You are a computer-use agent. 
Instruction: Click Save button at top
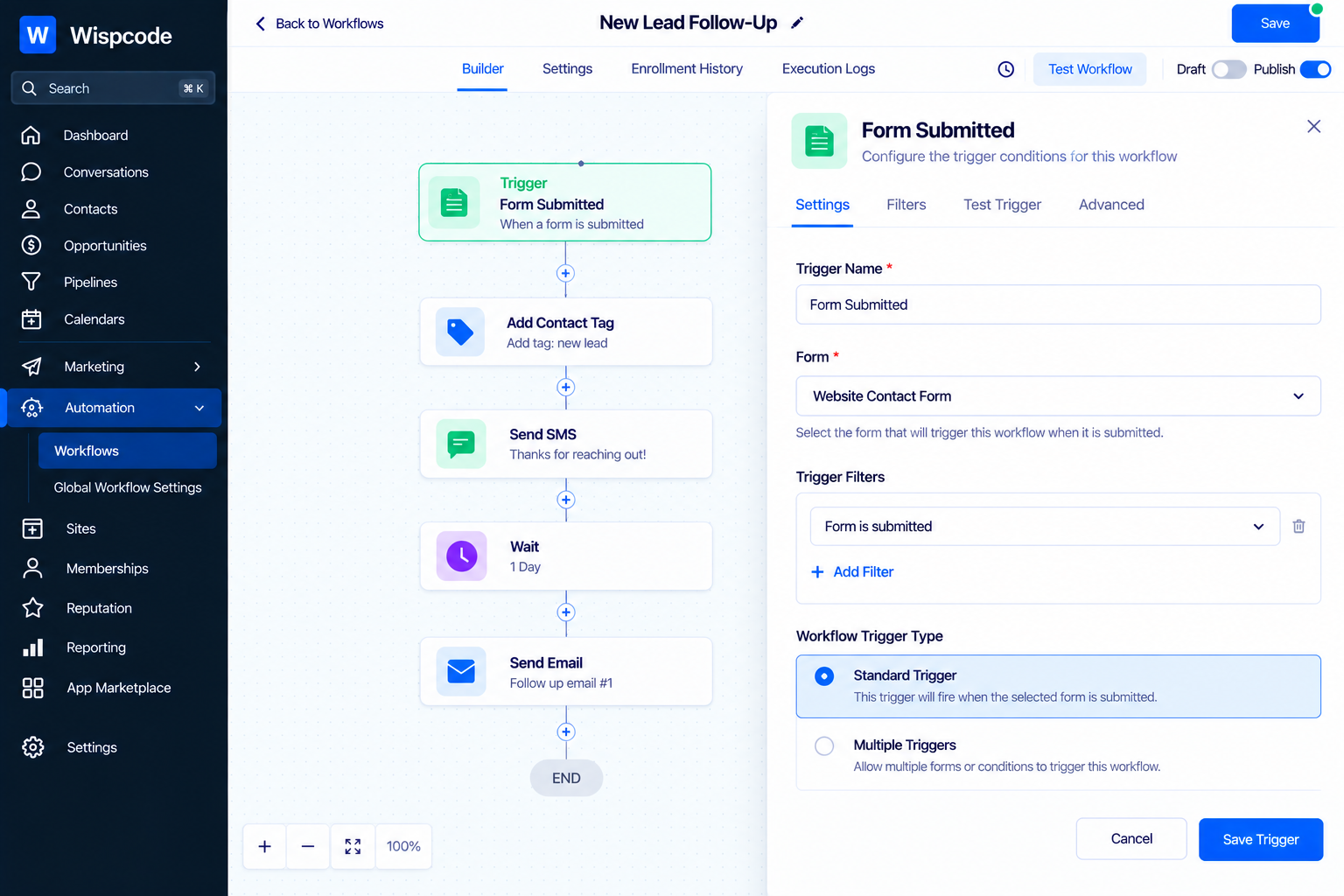[1275, 24]
